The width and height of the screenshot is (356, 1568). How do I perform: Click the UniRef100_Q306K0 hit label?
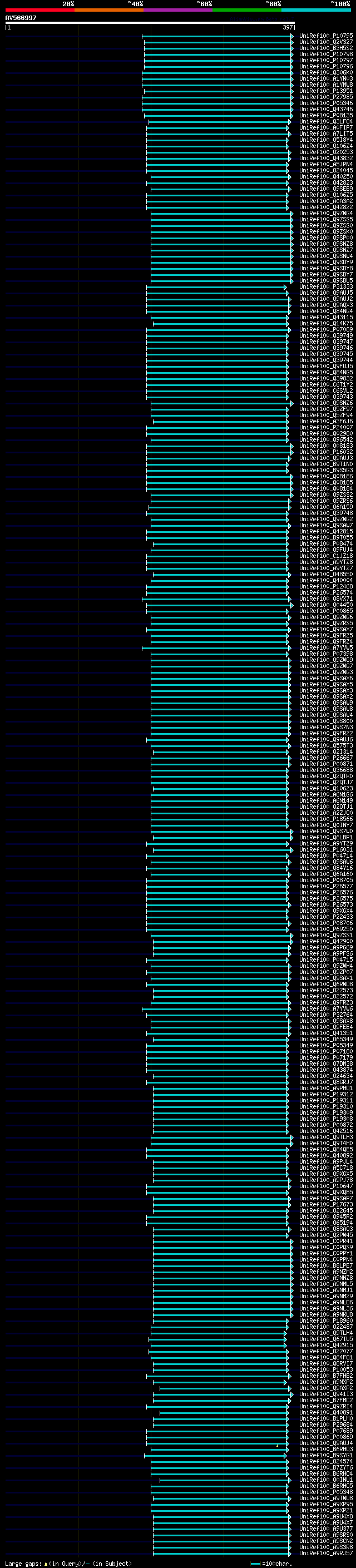(326, 72)
